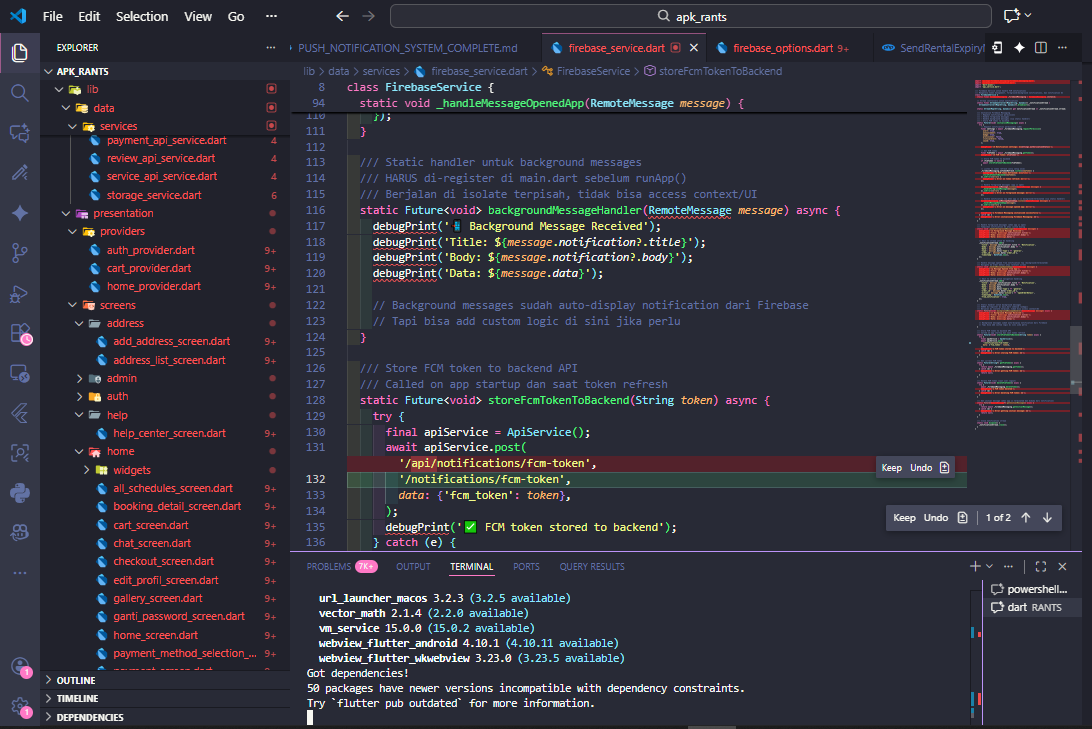Open the Run and Debug view
This screenshot has height=729, width=1092.
pyautogui.click(x=19, y=293)
